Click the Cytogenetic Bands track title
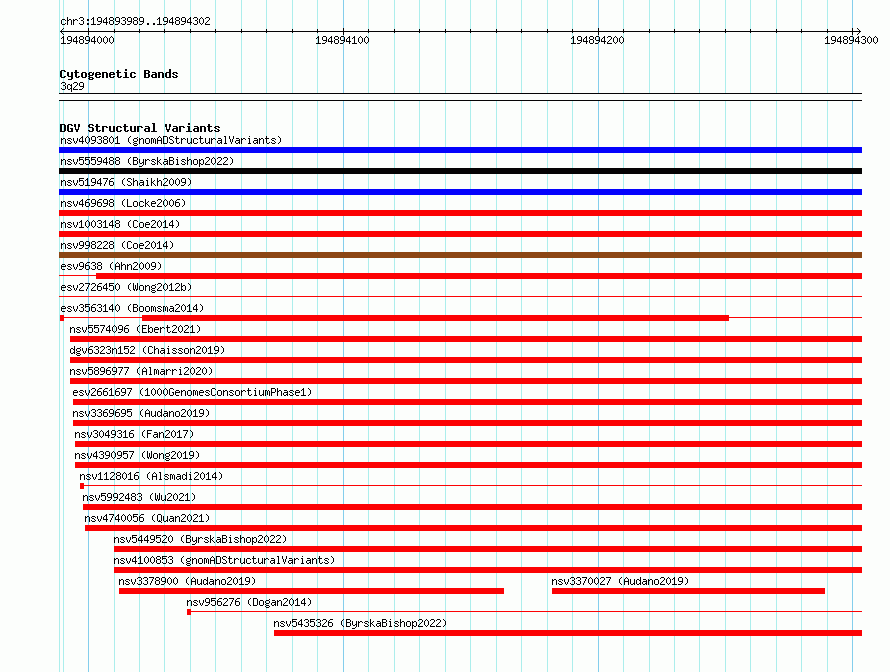This screenshot has height=672, width=890. coord(119,74)
